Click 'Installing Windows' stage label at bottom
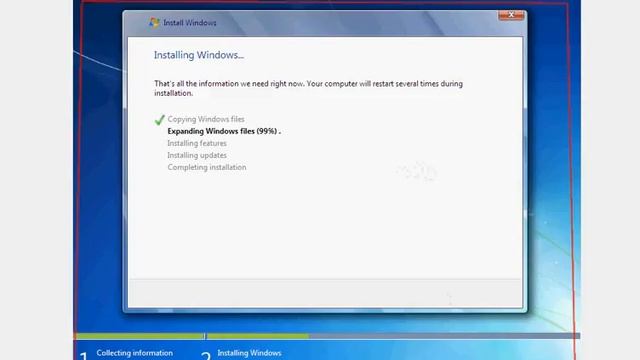This screenshot has width=640, height=360. pyautogui.click(x=249, y=353)
